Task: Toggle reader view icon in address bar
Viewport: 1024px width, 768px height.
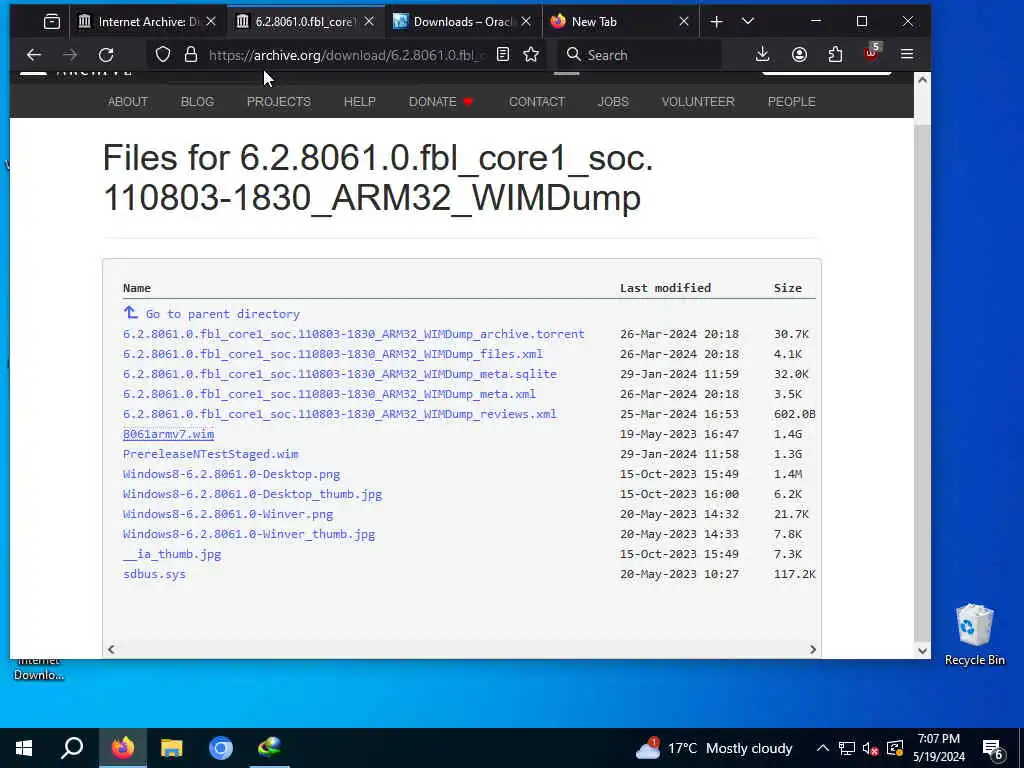Action: 503,55
